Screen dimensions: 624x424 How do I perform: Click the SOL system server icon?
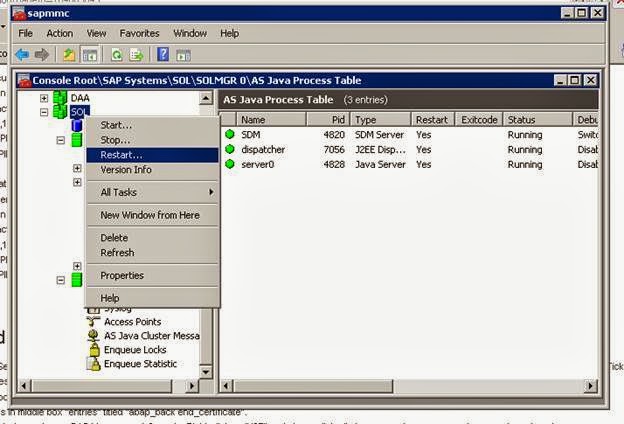(60, 112)
